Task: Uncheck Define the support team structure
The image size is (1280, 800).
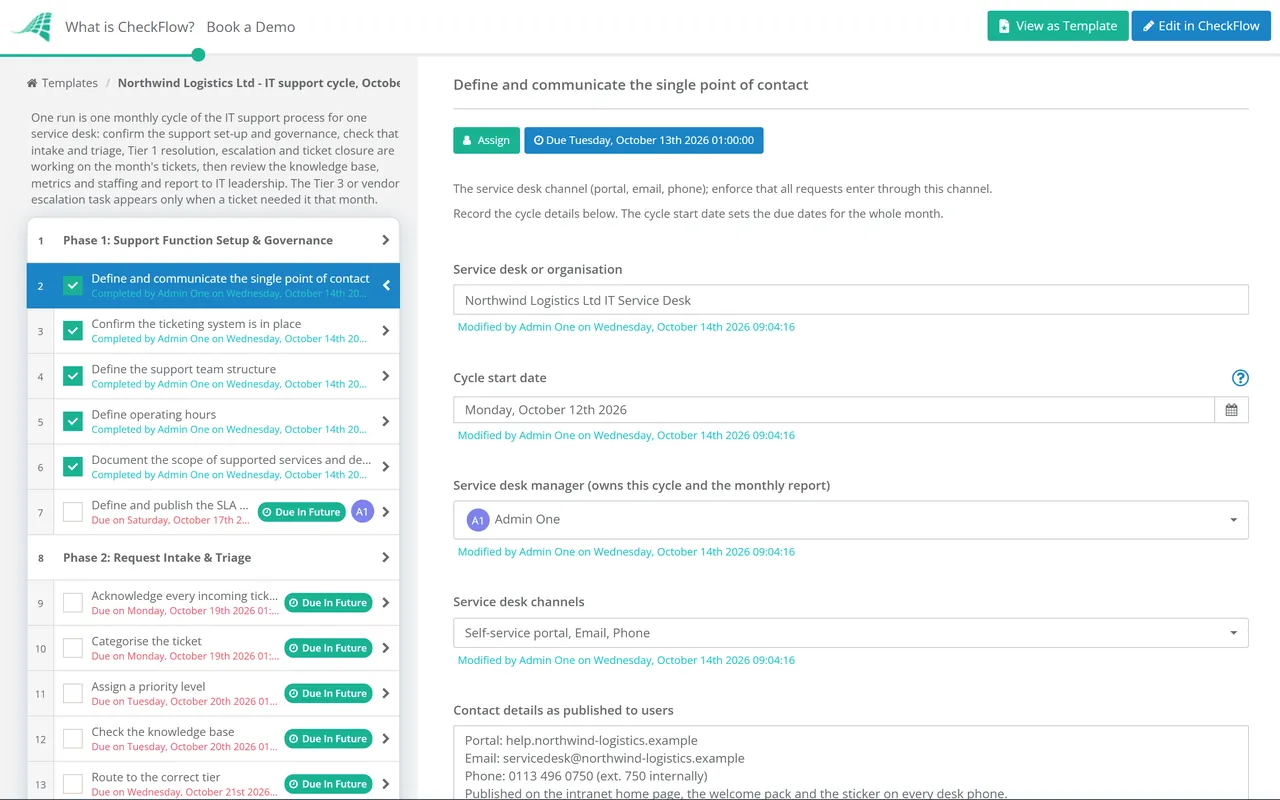Action: [73, 376]
